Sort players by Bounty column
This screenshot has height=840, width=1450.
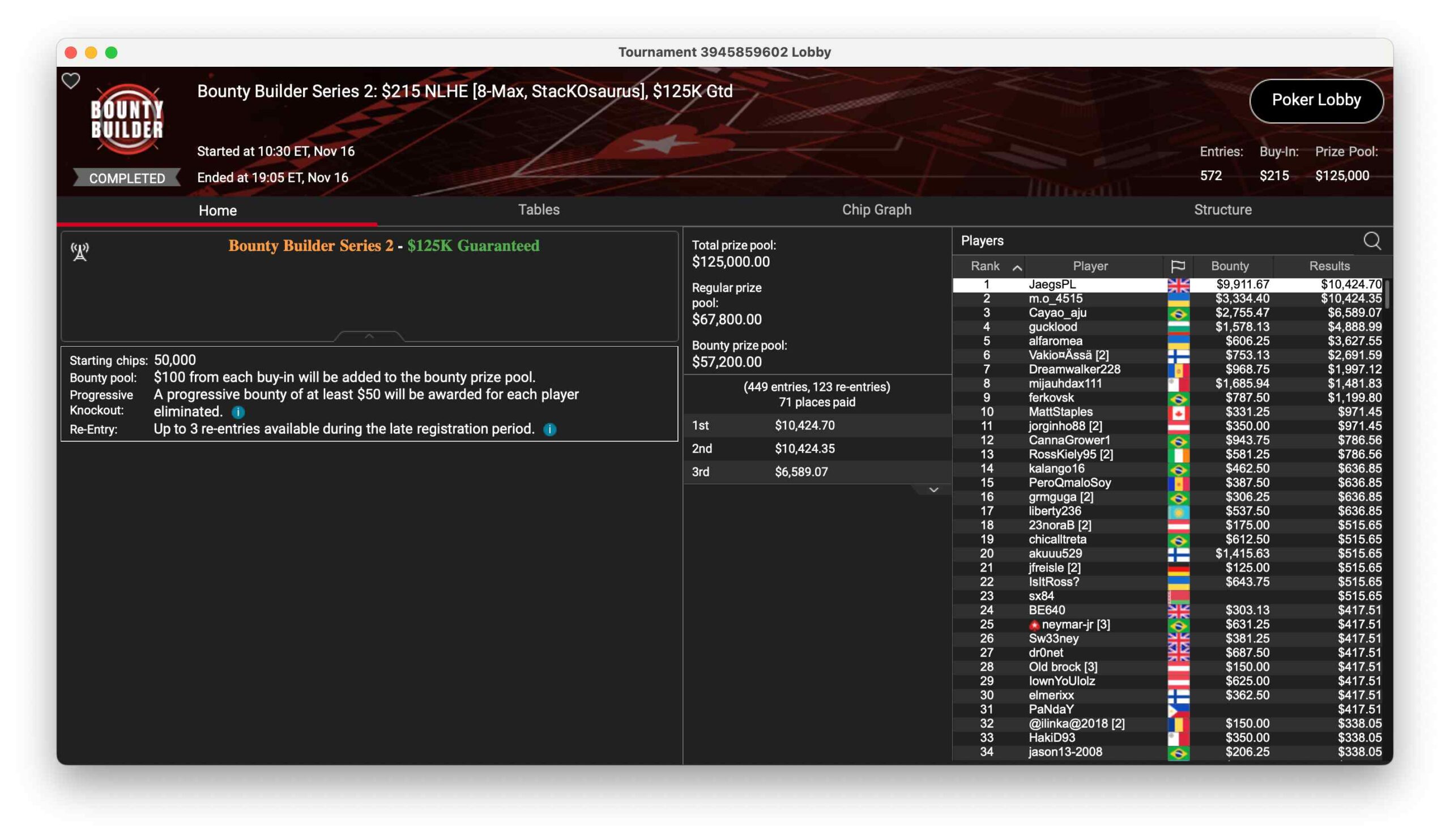coord(1230,266)
